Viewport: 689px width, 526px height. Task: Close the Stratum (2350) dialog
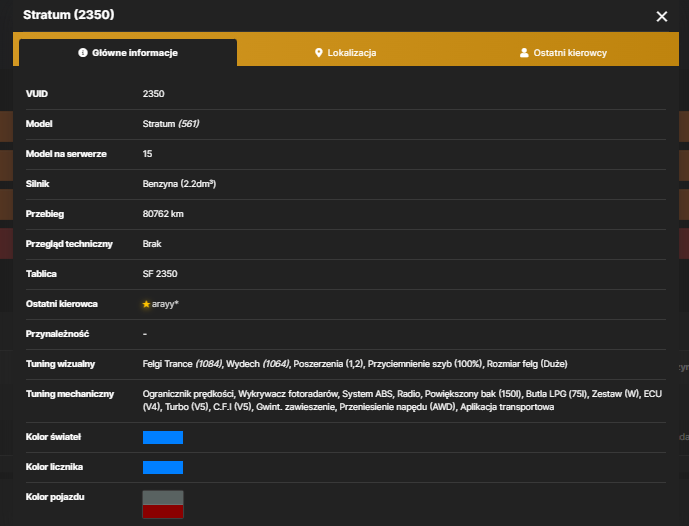(x=661, y=17)
